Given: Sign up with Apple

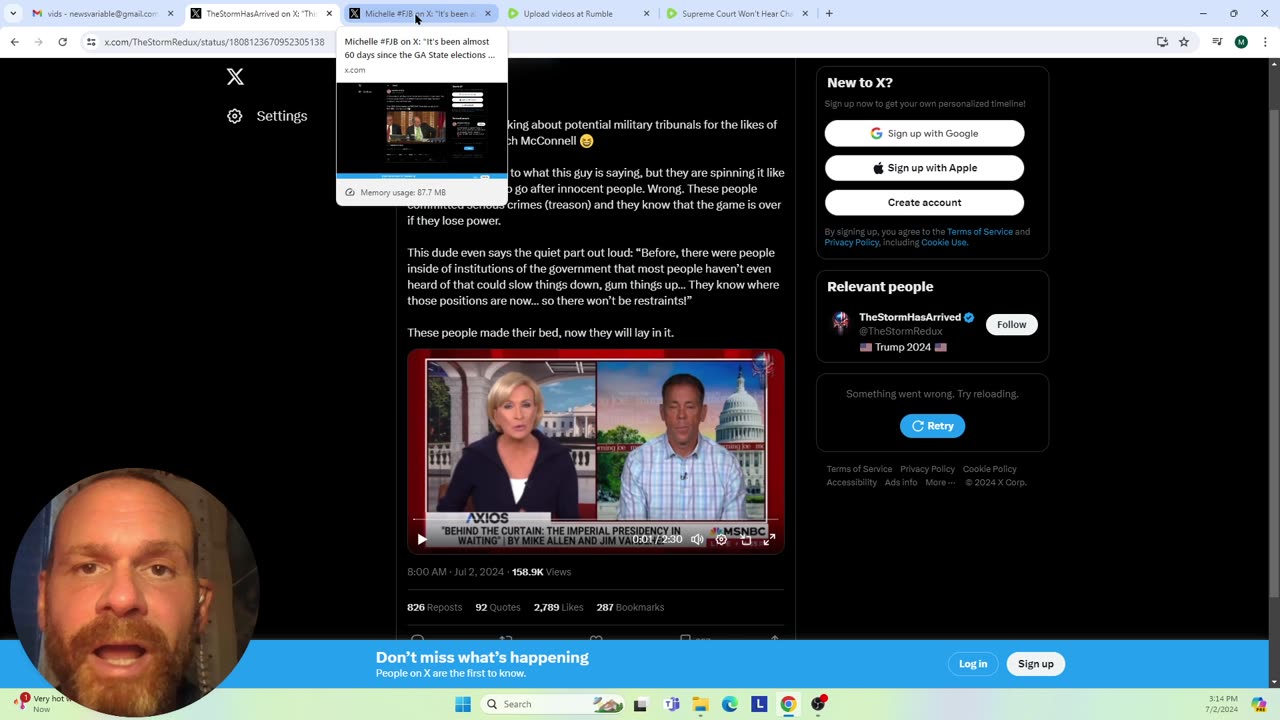Looking at the screenshot, I should tap(924, 168).
